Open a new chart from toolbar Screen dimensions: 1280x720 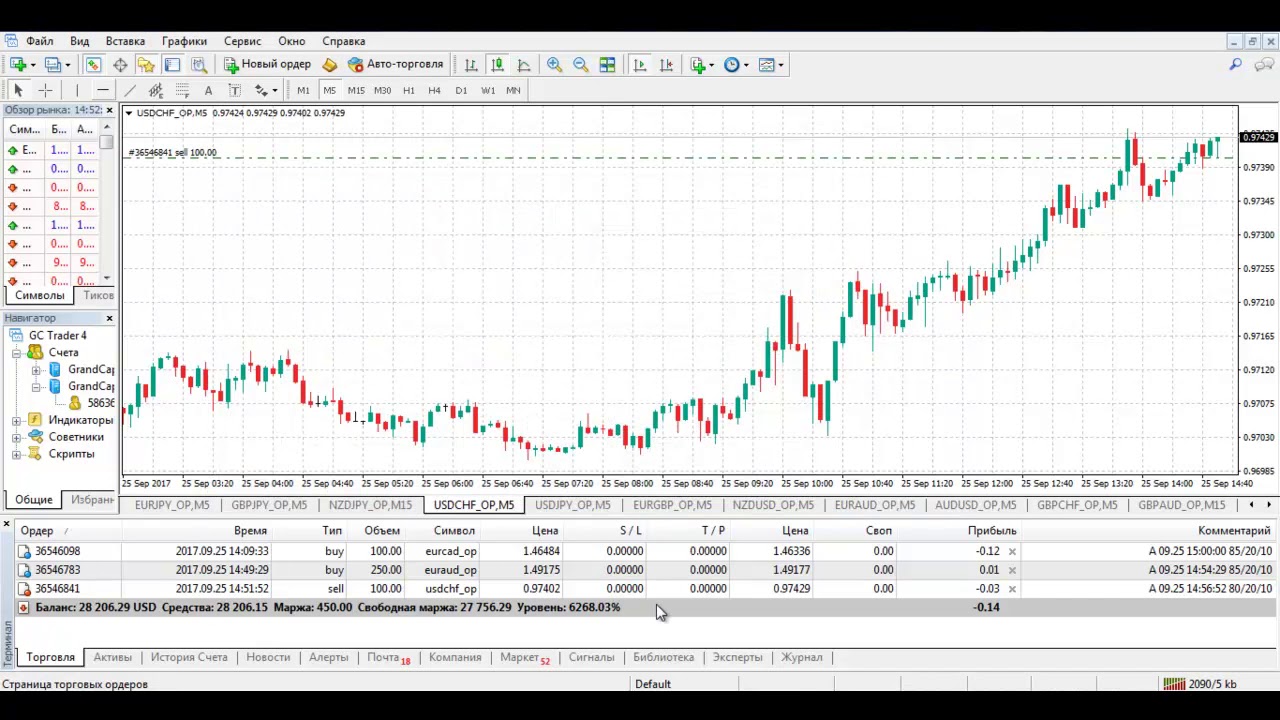click(x=18, y=64)
